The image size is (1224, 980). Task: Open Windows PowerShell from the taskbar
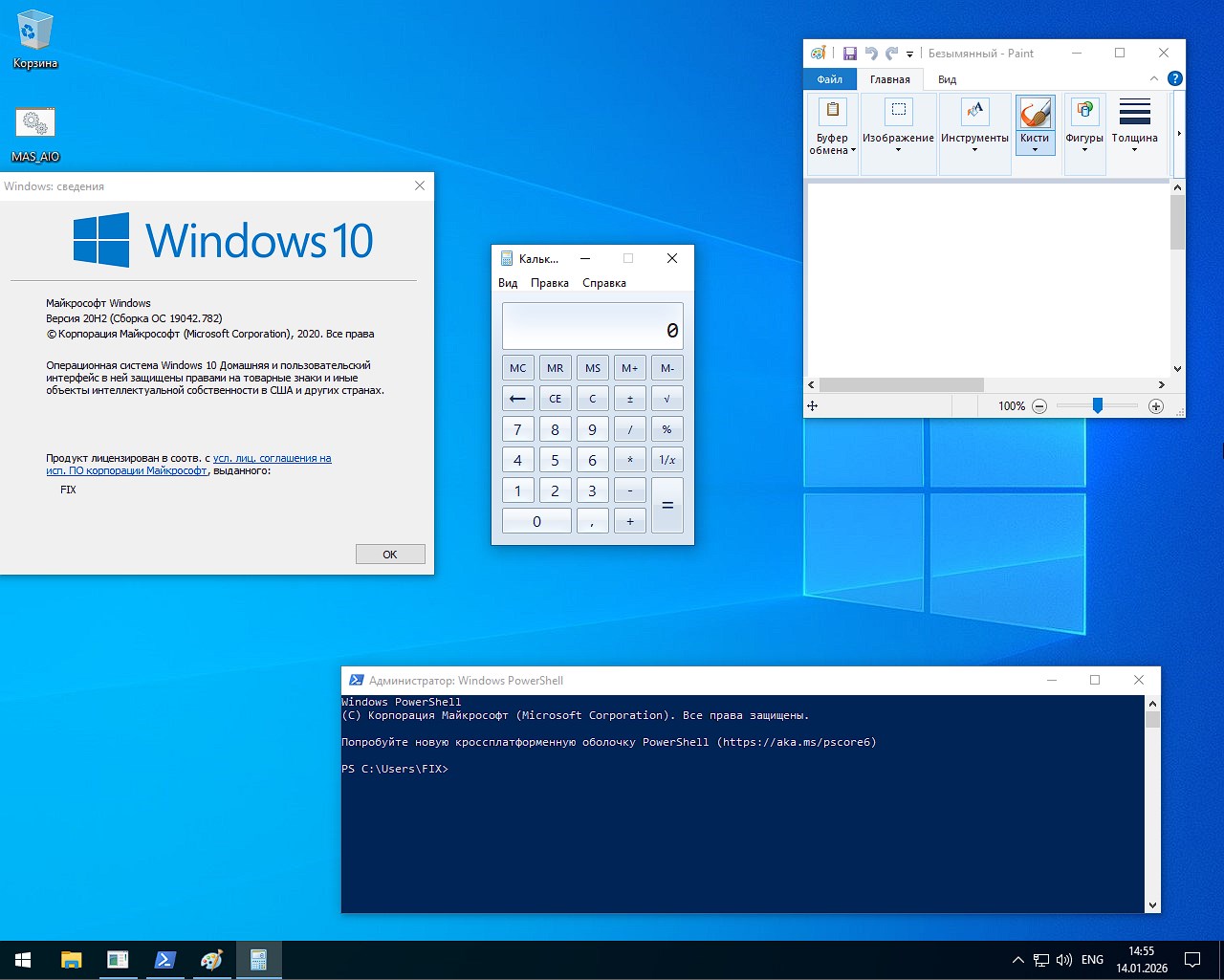(x=164, y=959)
